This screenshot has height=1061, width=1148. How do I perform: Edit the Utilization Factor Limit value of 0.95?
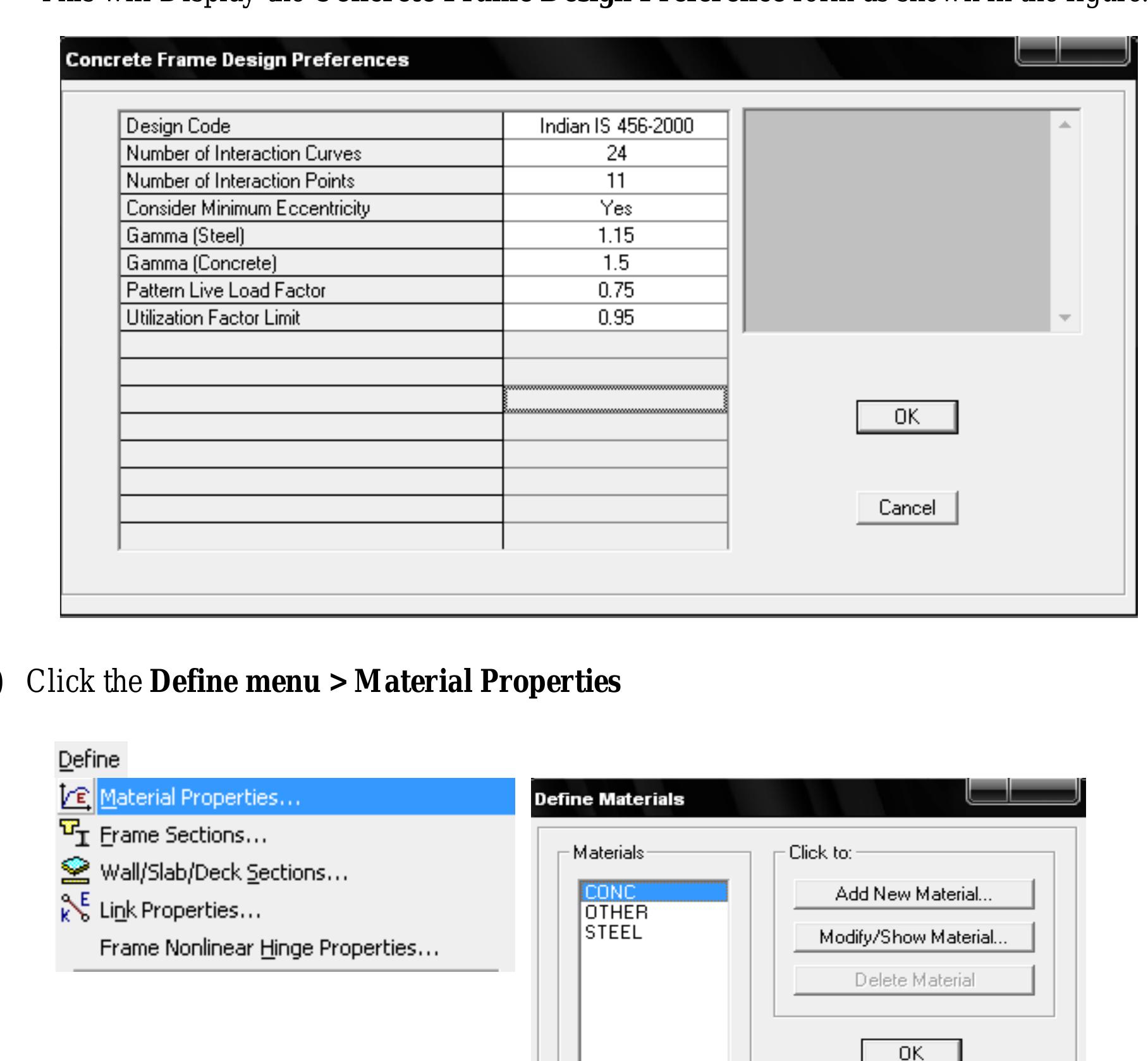pos(616,316)
